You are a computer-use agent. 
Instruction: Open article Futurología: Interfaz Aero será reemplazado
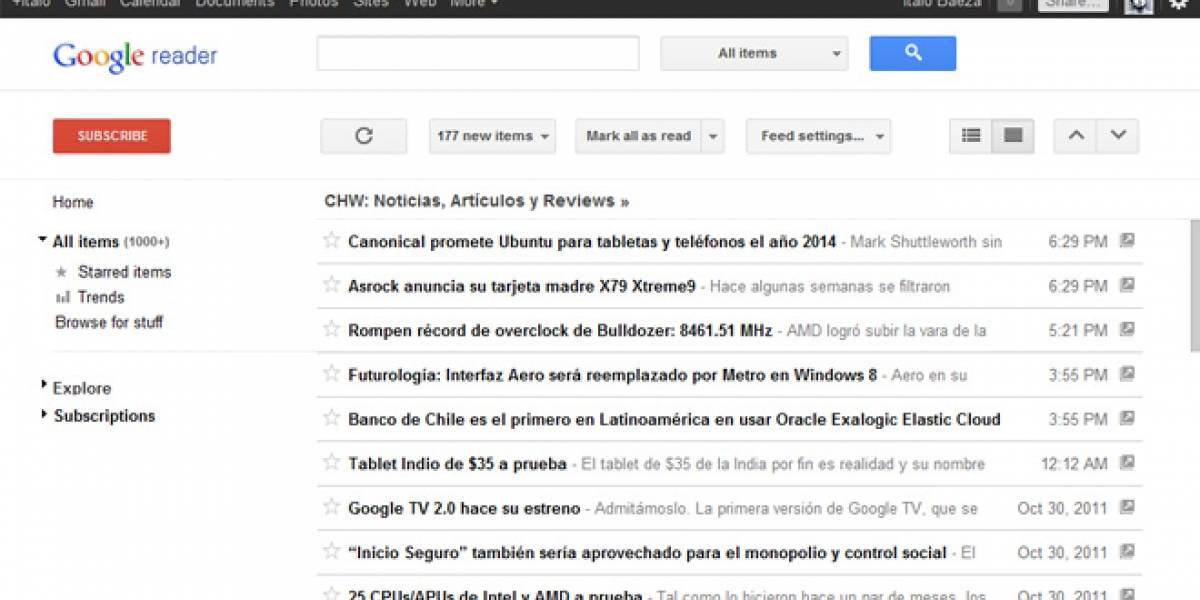point(612,375)
